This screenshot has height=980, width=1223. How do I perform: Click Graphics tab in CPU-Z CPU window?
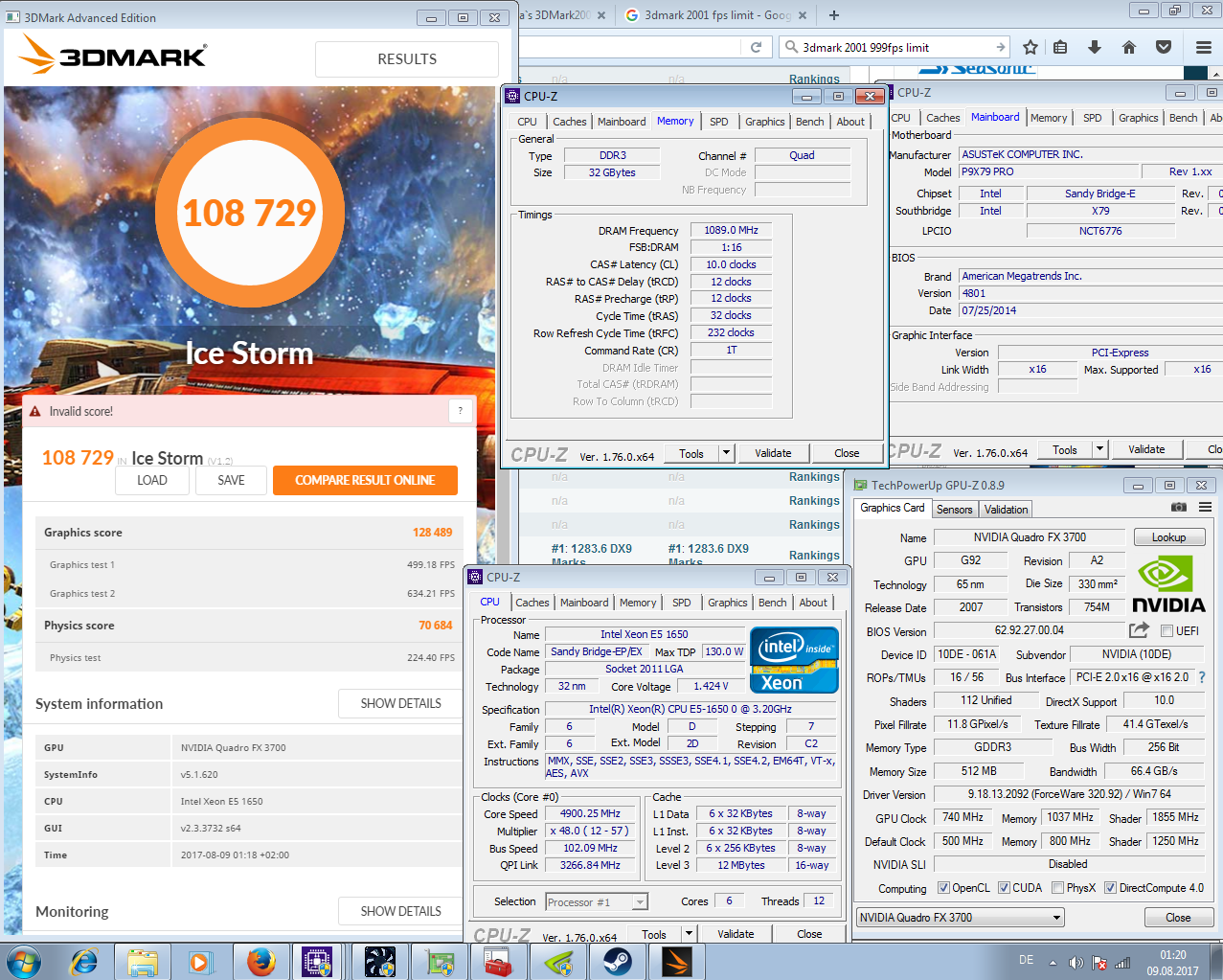pos(728,603)
